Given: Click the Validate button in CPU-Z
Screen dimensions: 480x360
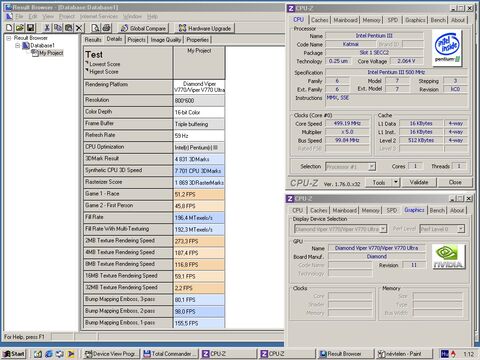Looking at the screenshot, I should [419, 182].
